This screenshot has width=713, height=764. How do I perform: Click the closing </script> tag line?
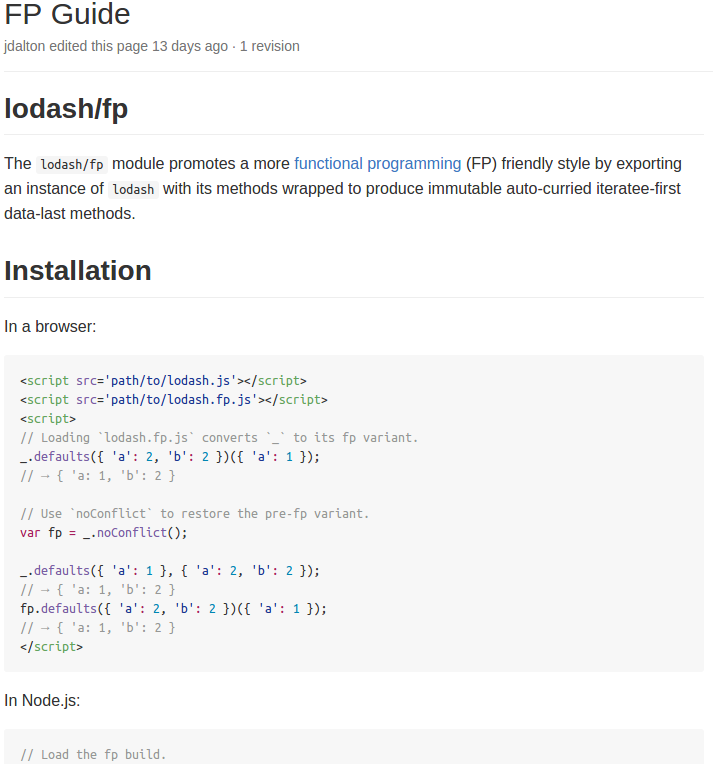point(52,647)
